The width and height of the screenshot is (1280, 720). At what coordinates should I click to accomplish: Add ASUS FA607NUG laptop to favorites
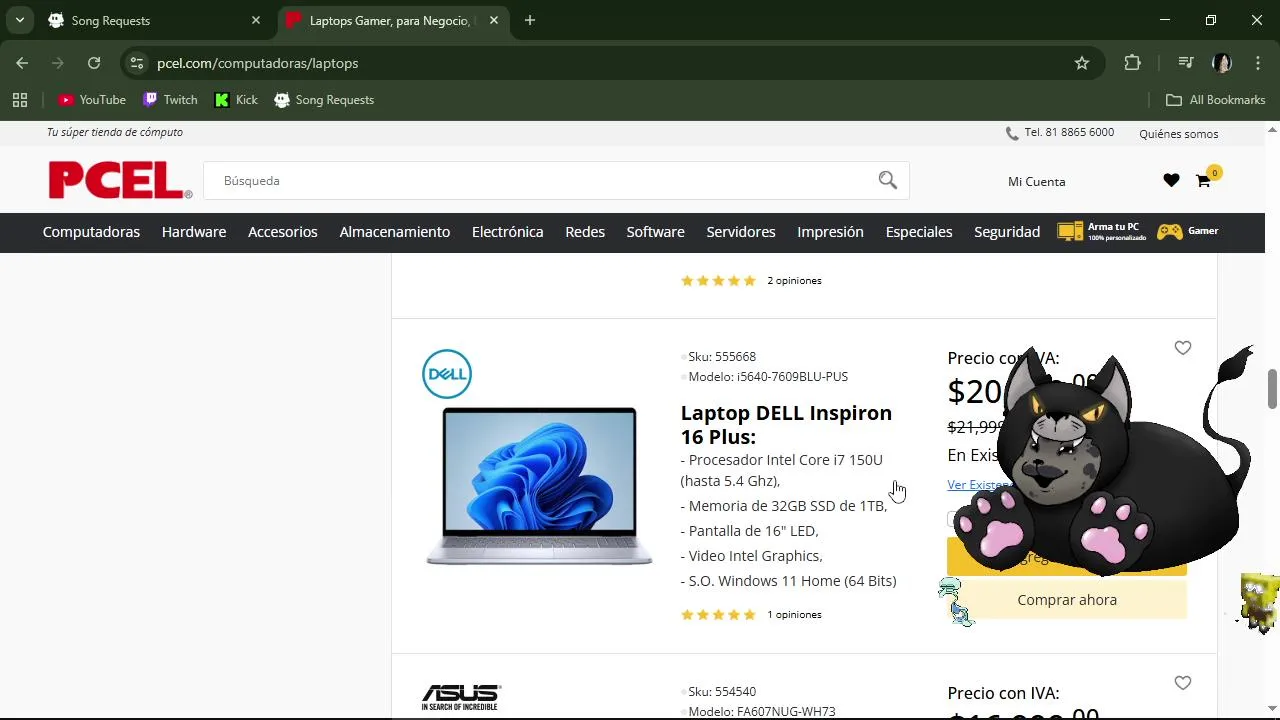coord(1183,683)
